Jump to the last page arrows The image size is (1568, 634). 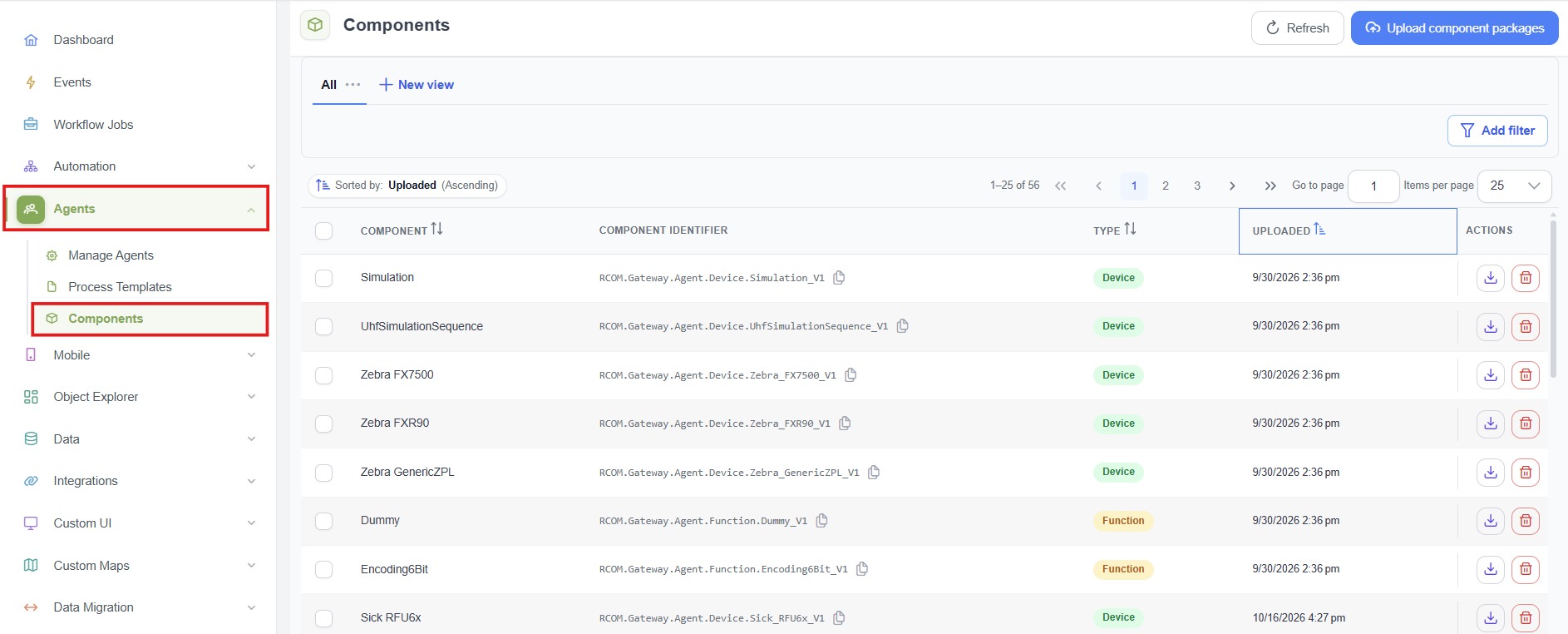tap(1270, 186)
